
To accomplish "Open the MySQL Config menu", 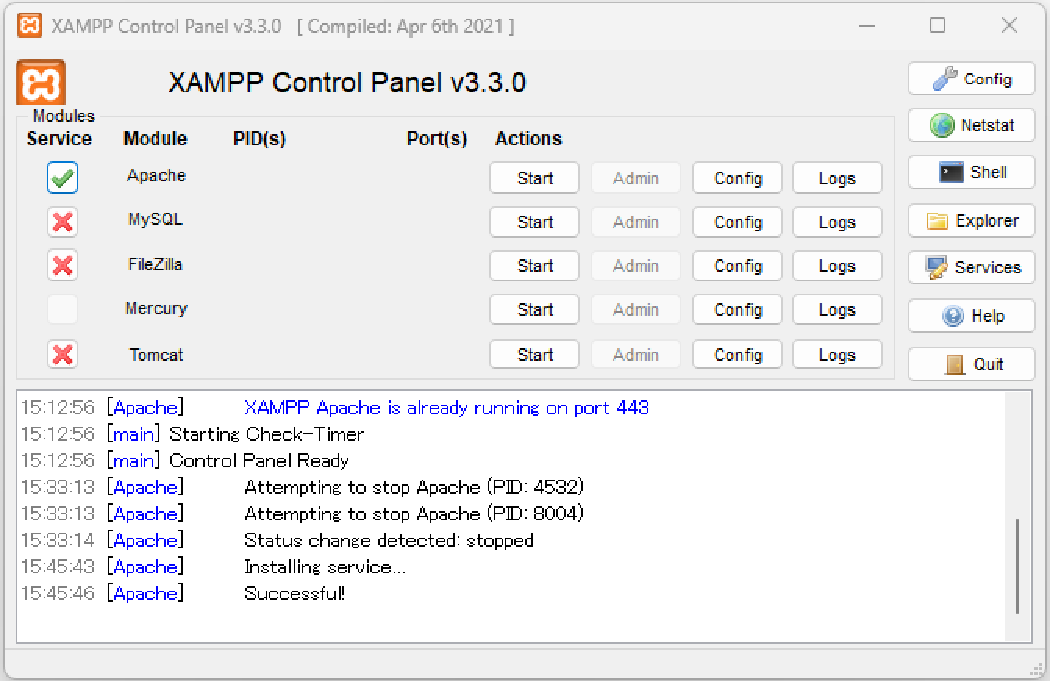I will (x=737, y=222).
